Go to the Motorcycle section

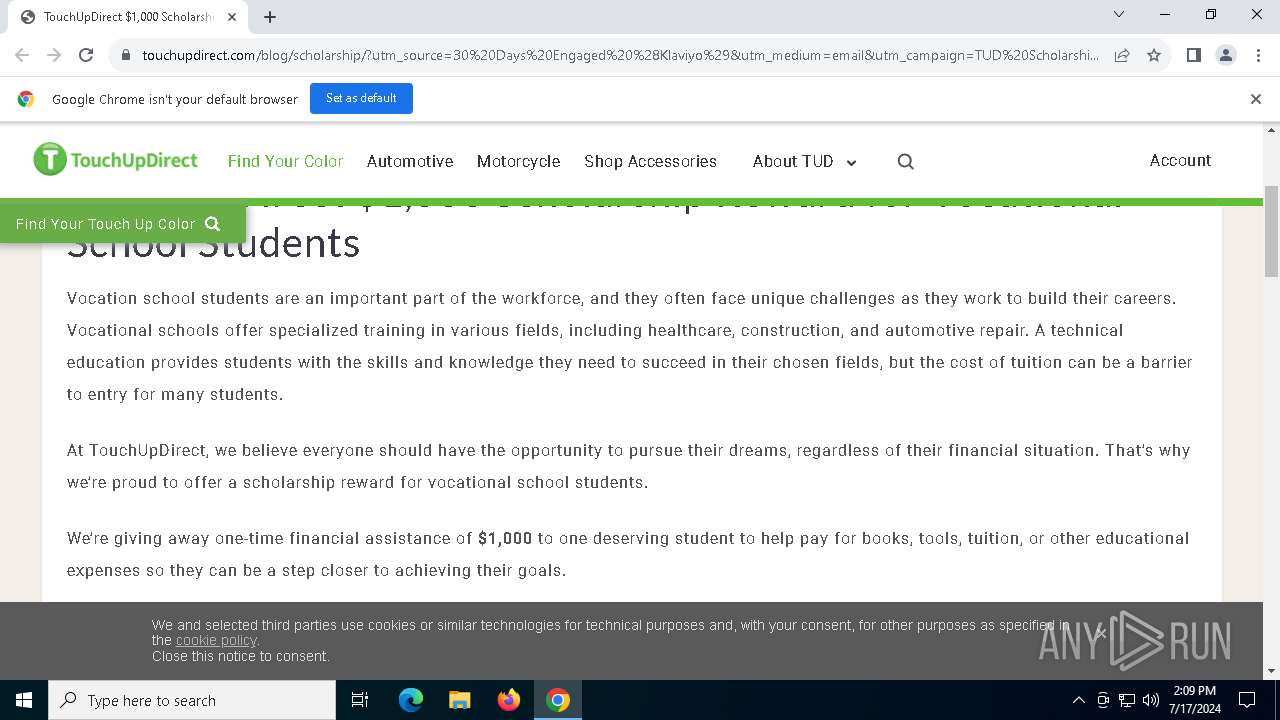(x=518, y=161)
